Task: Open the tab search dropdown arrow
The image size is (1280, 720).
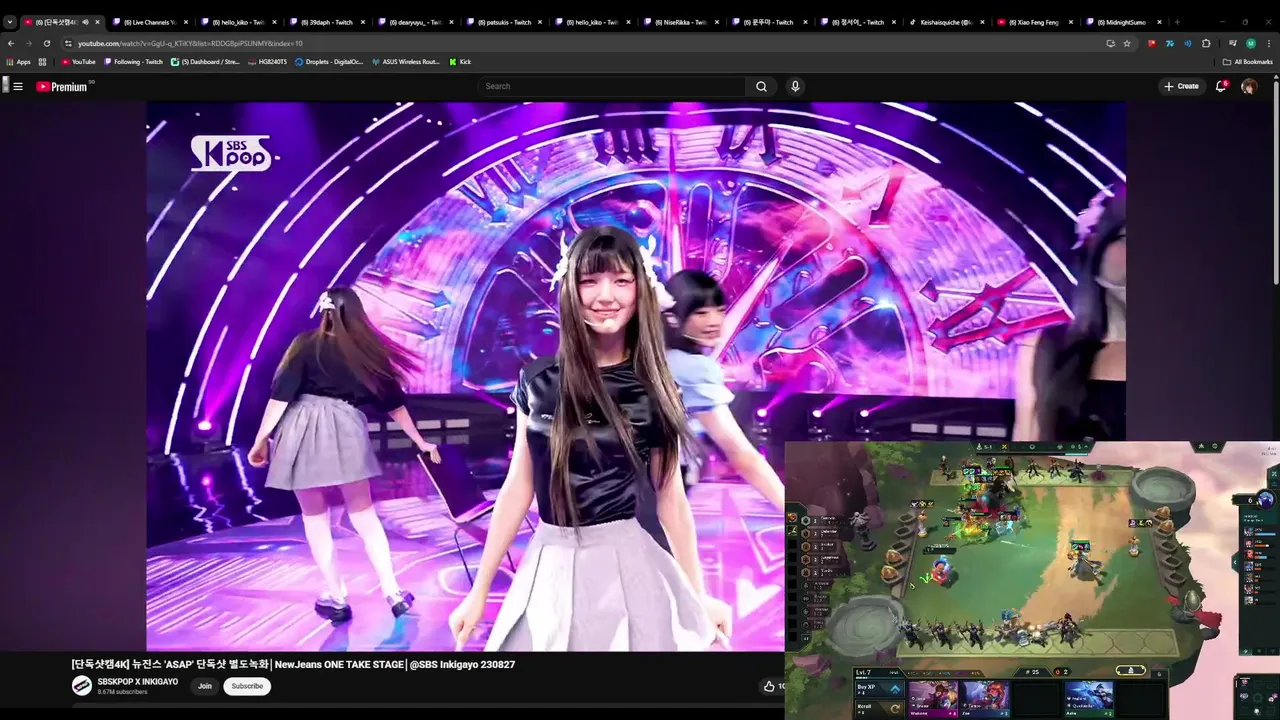Action: [x=10, y=22]
